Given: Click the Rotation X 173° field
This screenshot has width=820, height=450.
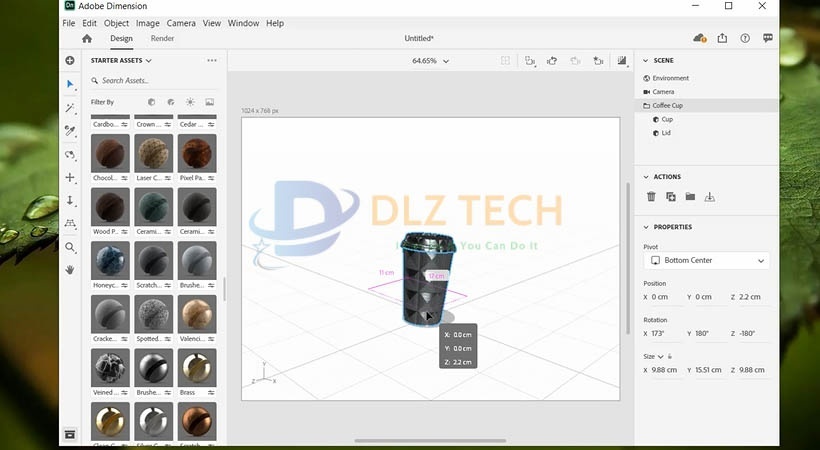Looking at the screenshot, I should coord(663,333).
